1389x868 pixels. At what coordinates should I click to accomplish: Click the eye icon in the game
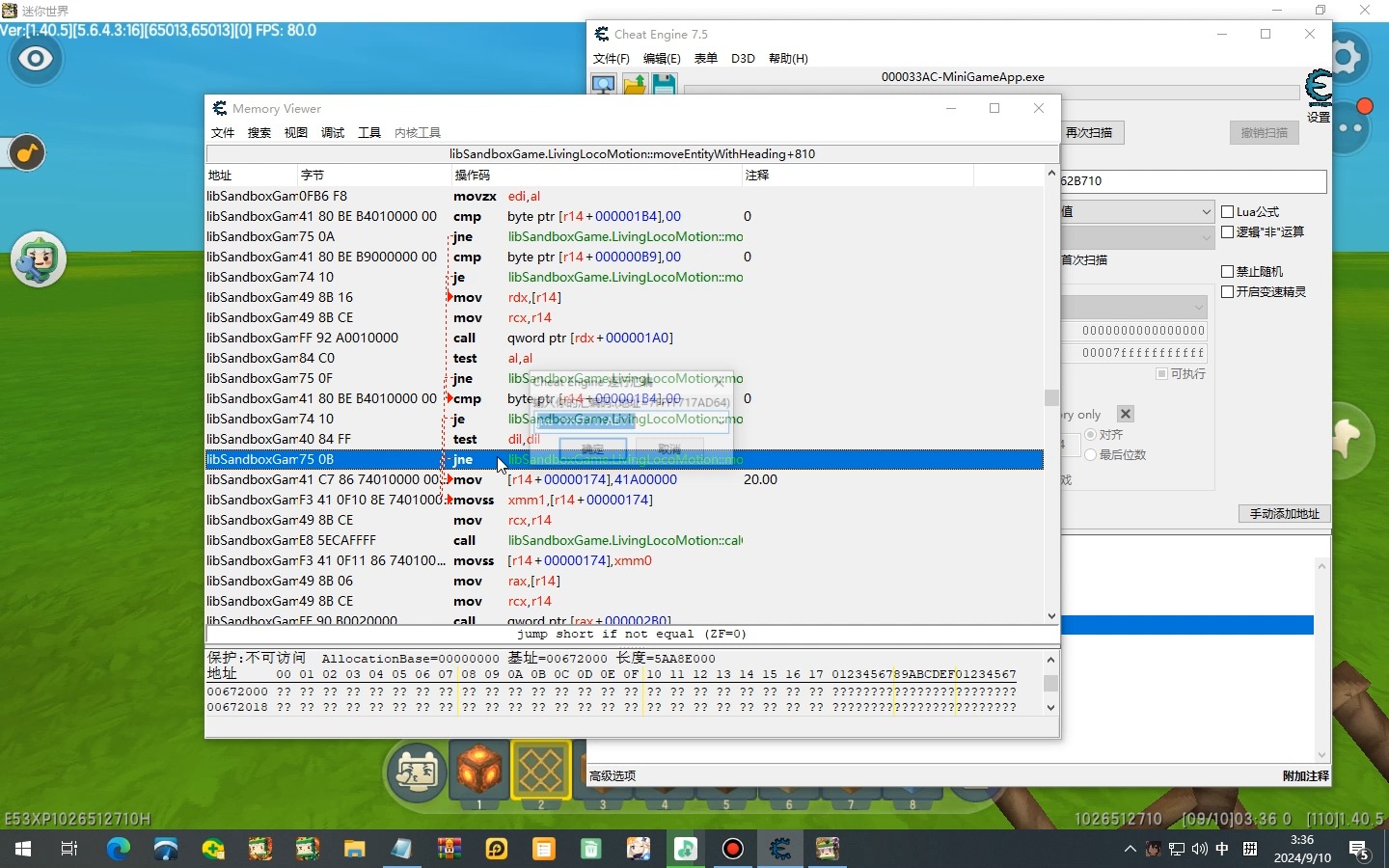point(36,59)
